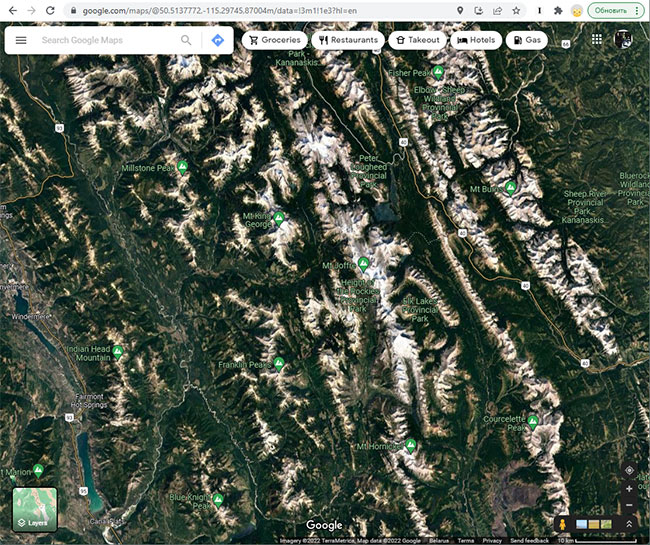Reload the page in browser toolbar
Screen dimensions: 650x545
pyautogui.click(x=50, y=11)
